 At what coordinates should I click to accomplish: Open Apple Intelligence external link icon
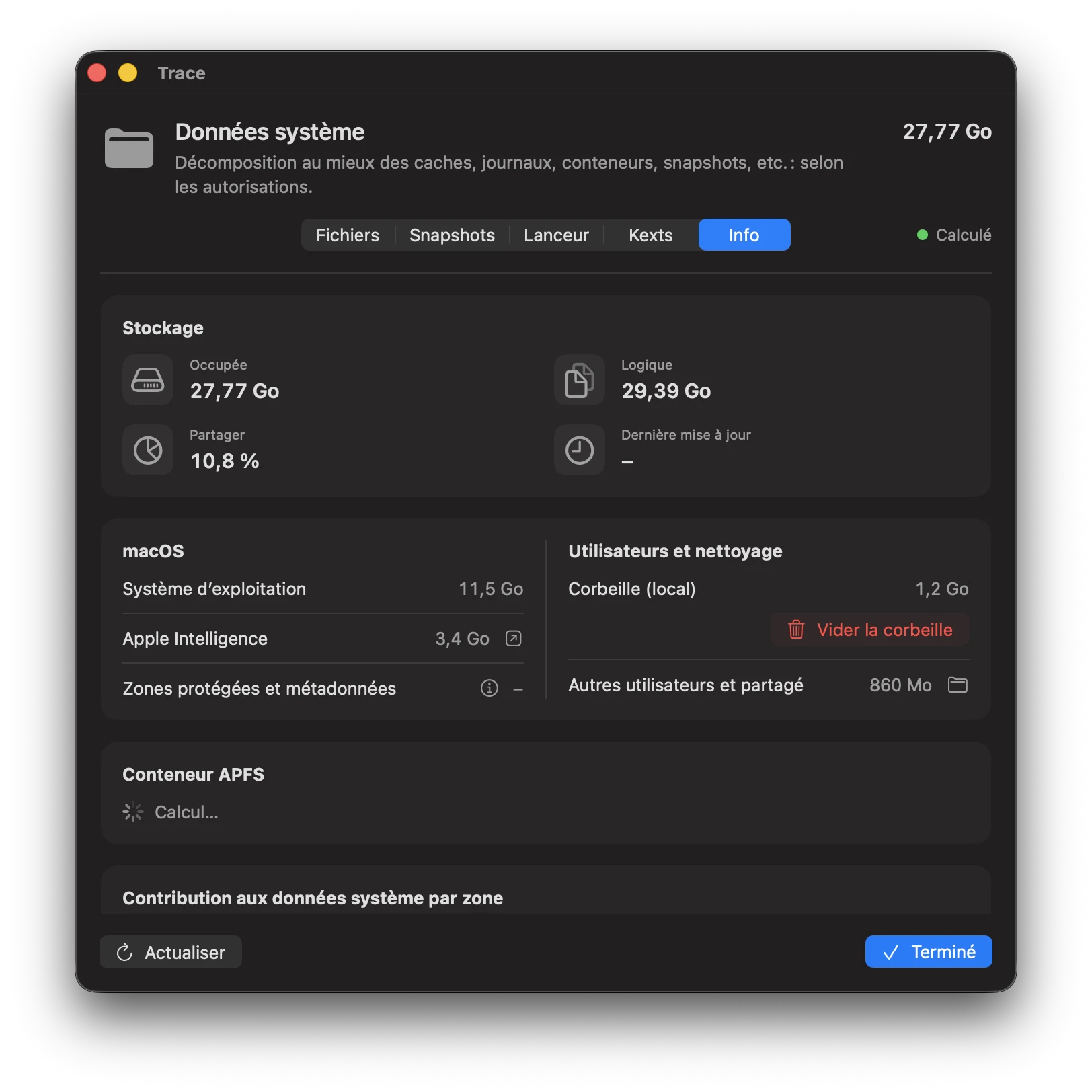coord(514,638)
